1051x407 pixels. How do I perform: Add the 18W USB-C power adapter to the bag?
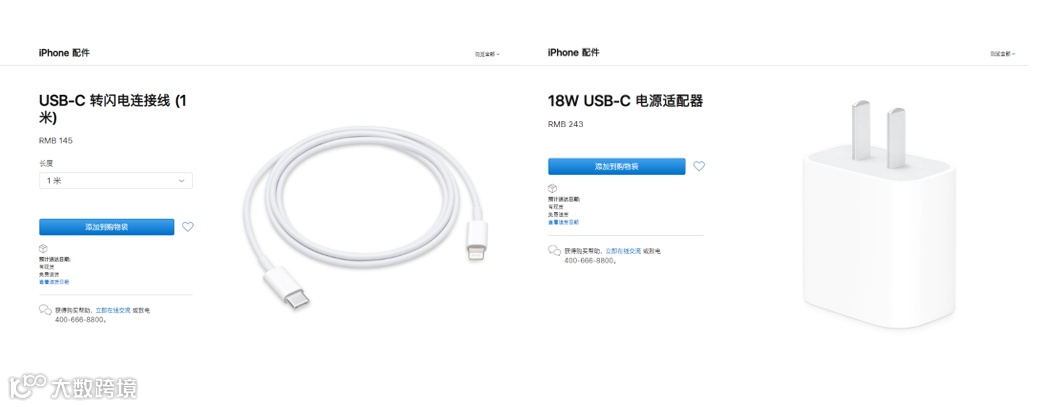pyautogui.click(x=617, y=166)
